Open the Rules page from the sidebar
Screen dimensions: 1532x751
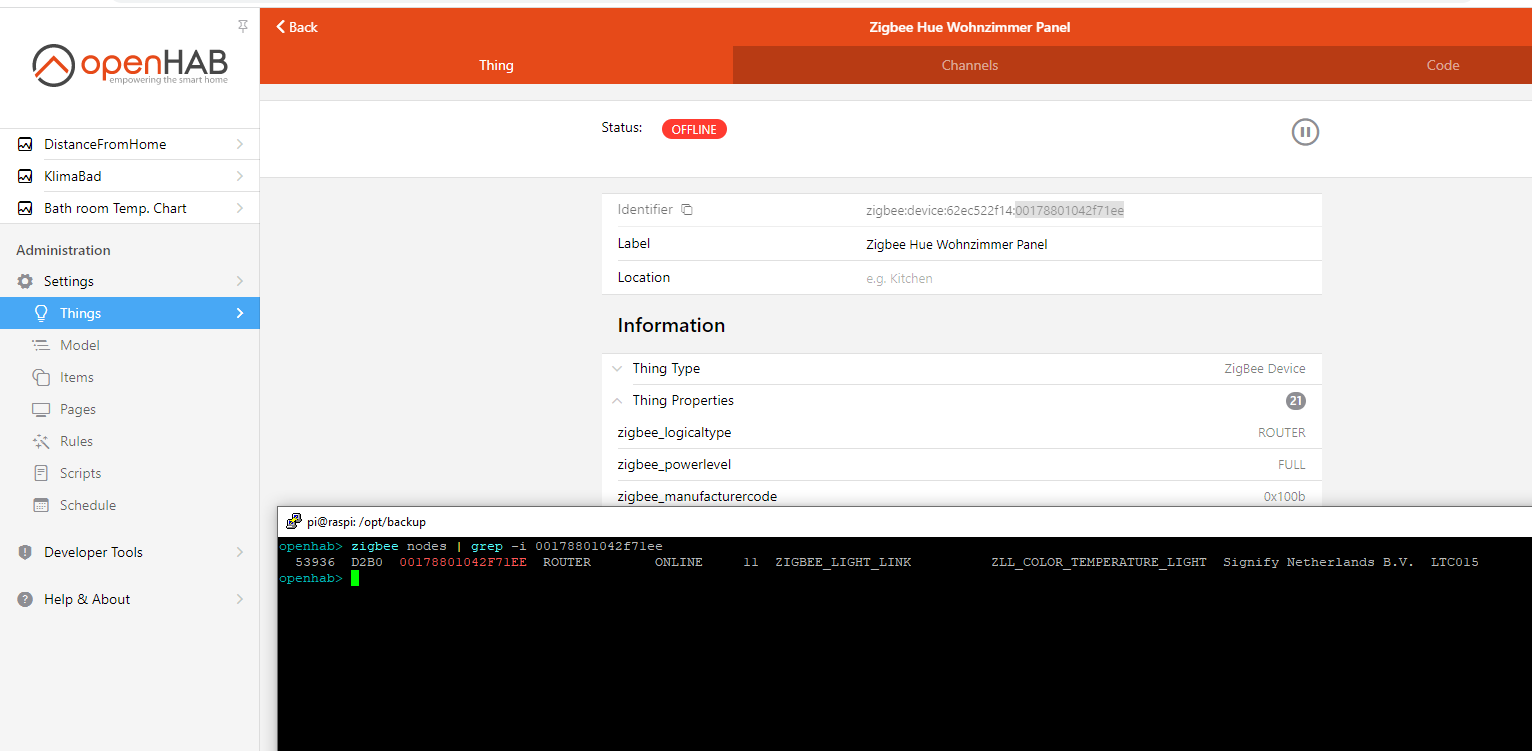(x=76, y=441)
